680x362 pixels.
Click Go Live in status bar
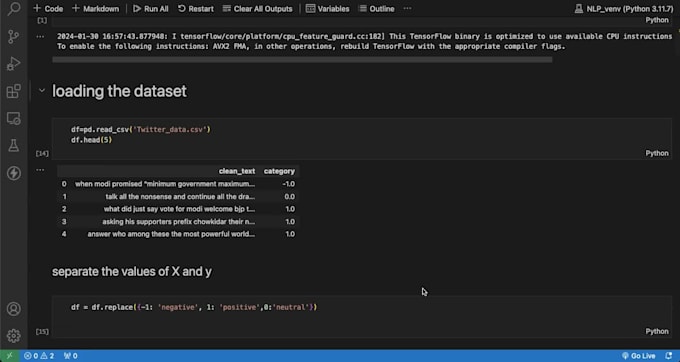(638, 356)
